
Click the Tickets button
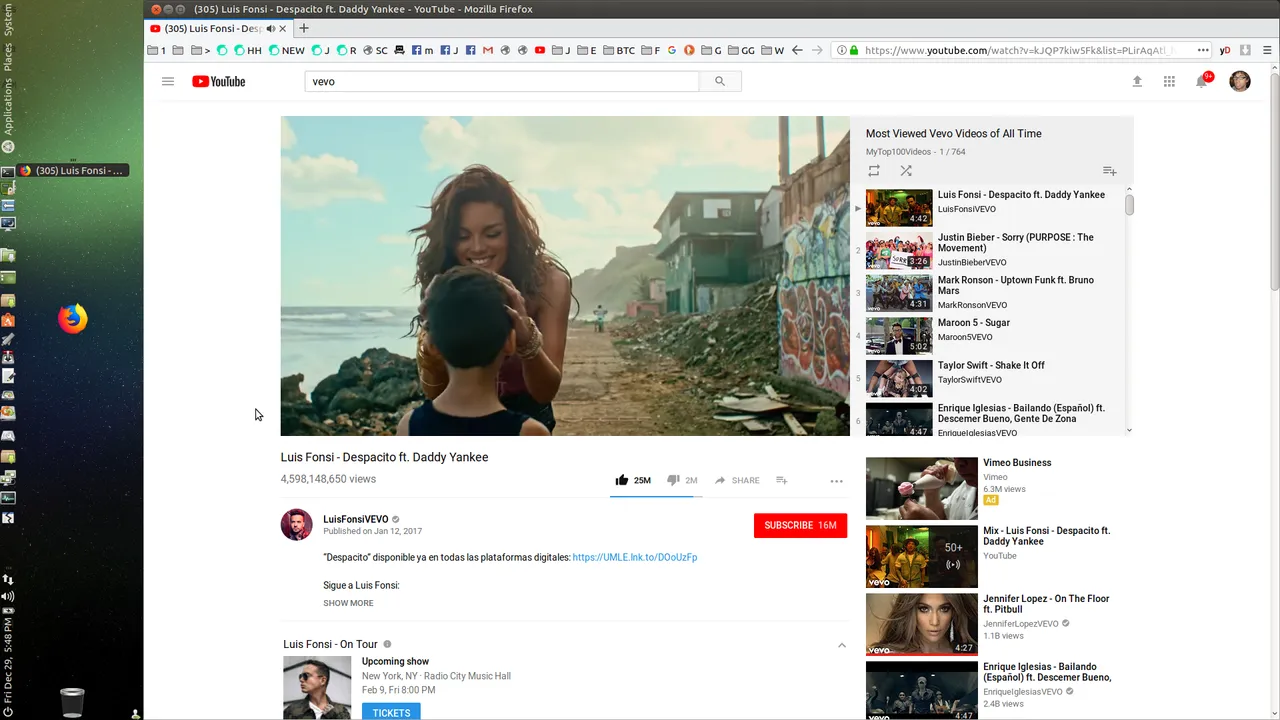(391, 712)
